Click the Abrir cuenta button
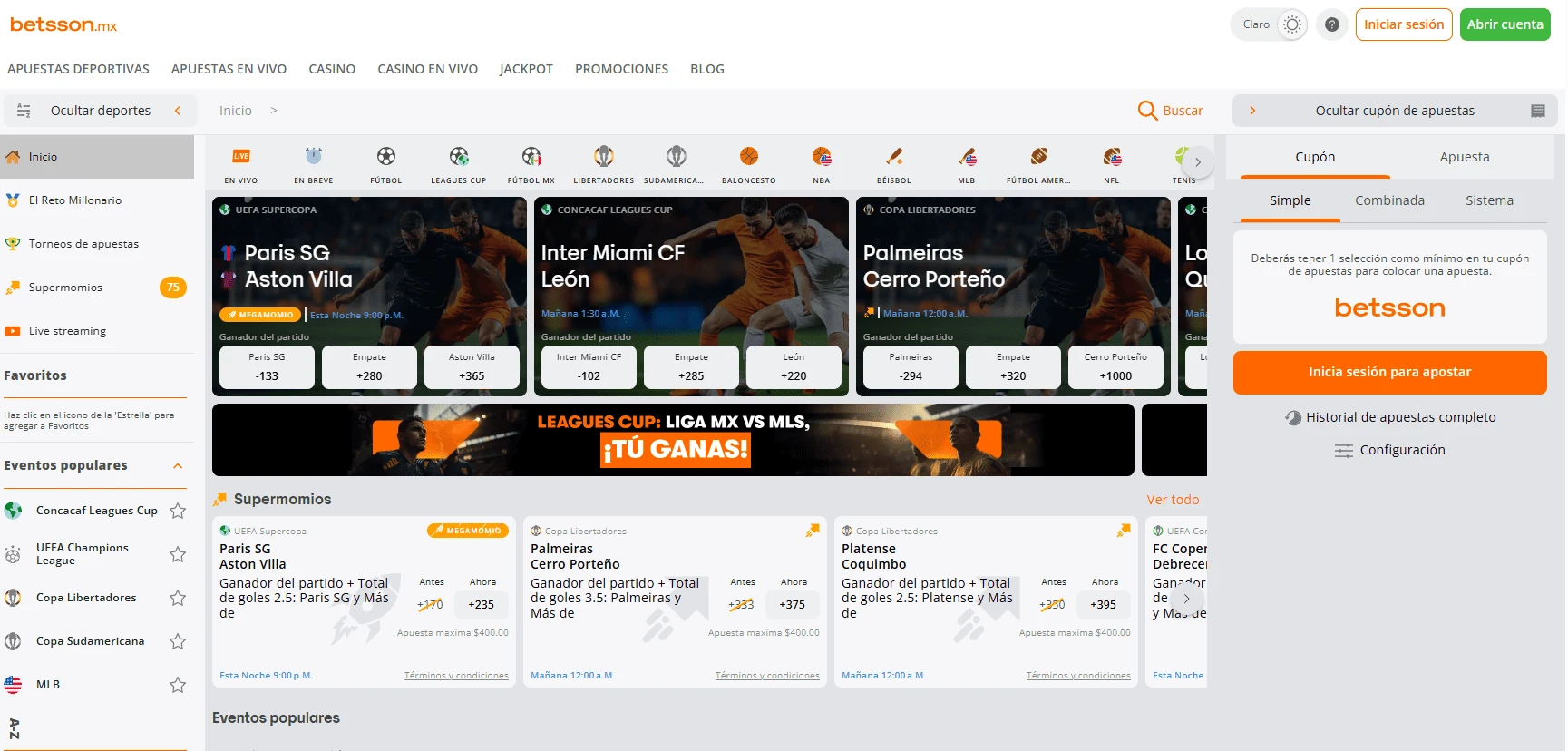 coord(1505,24)
